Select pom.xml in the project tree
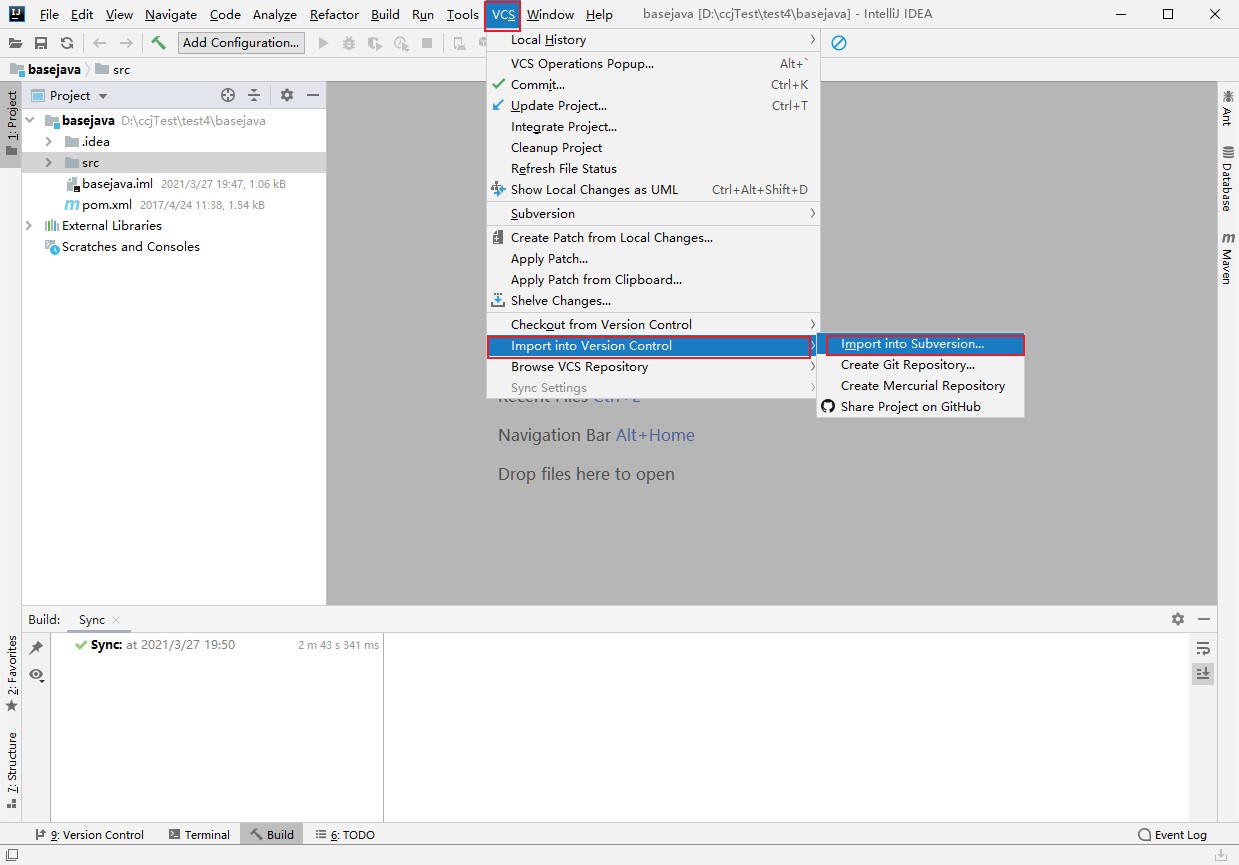 point(106,205)
